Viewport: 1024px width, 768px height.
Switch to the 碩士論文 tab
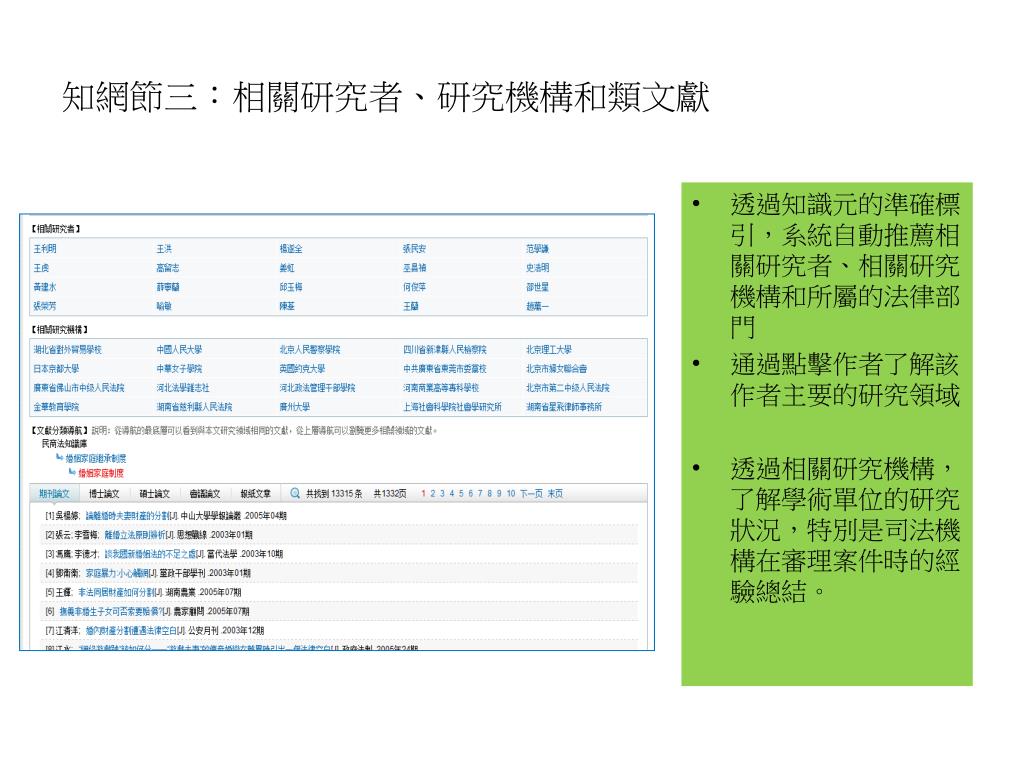click(154, 494)
